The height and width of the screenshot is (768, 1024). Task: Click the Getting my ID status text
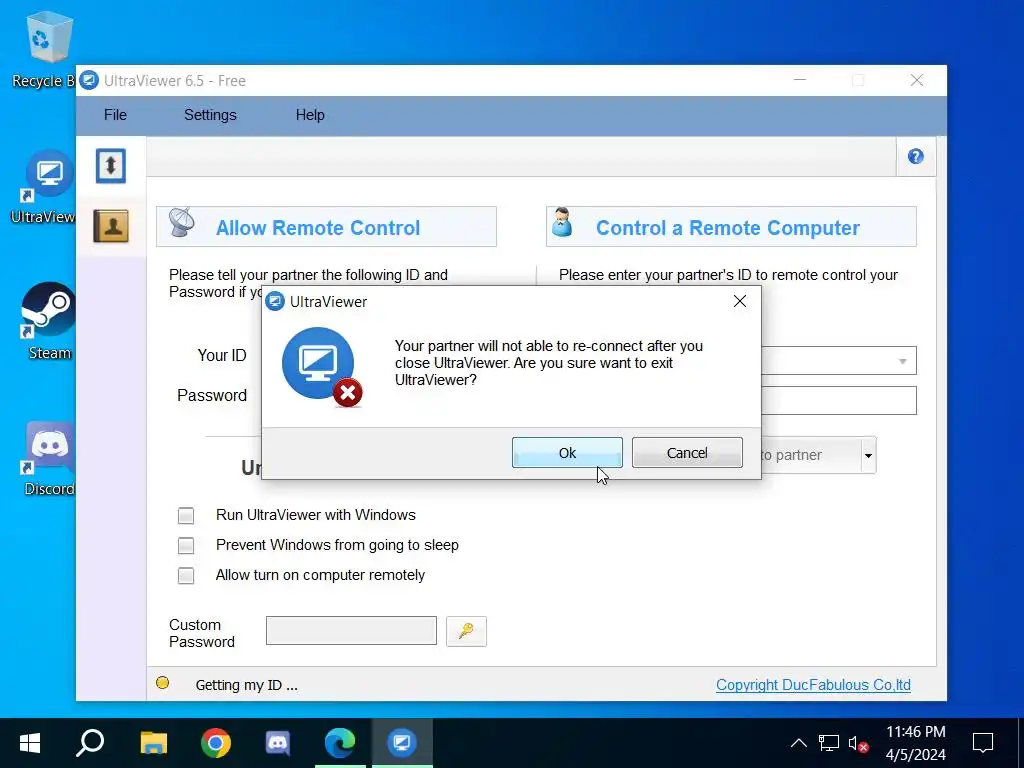[246, 685]
